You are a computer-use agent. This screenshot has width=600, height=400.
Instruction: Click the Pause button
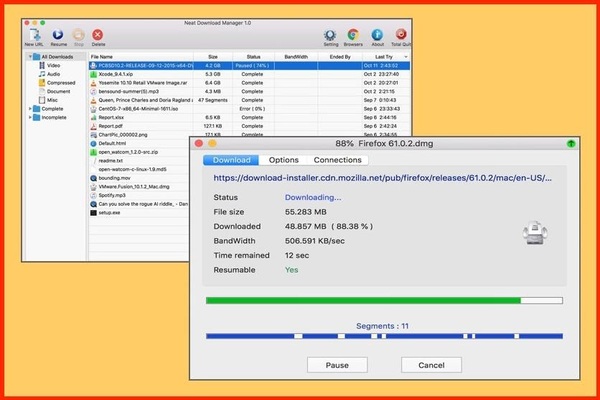click(x=337, y=365)
